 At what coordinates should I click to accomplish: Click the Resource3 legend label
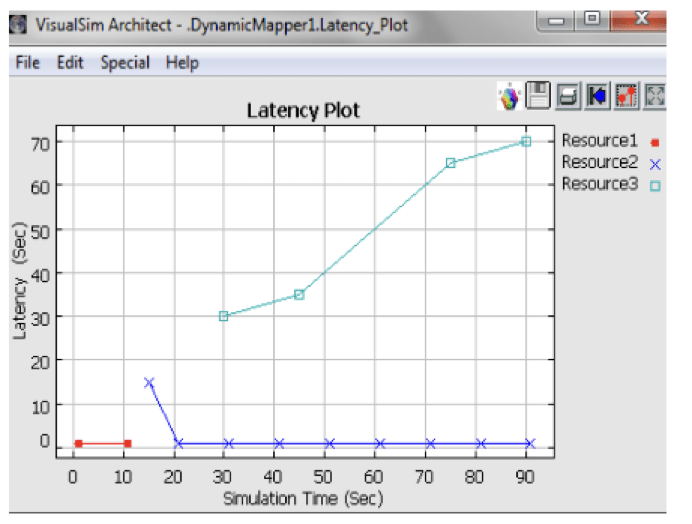point(599,183)
